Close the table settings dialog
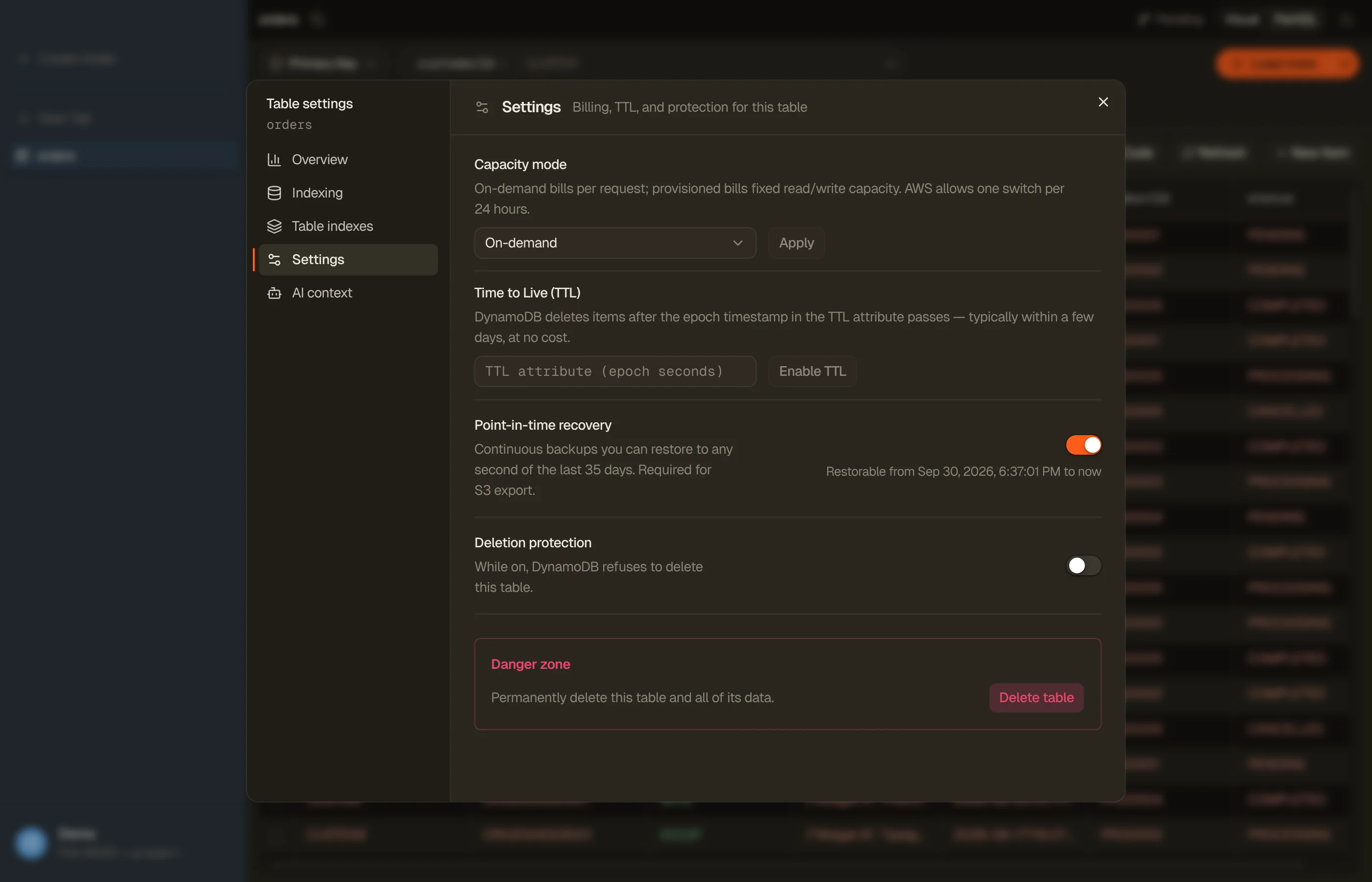Screen dimensions: 1372x882 1103,102
